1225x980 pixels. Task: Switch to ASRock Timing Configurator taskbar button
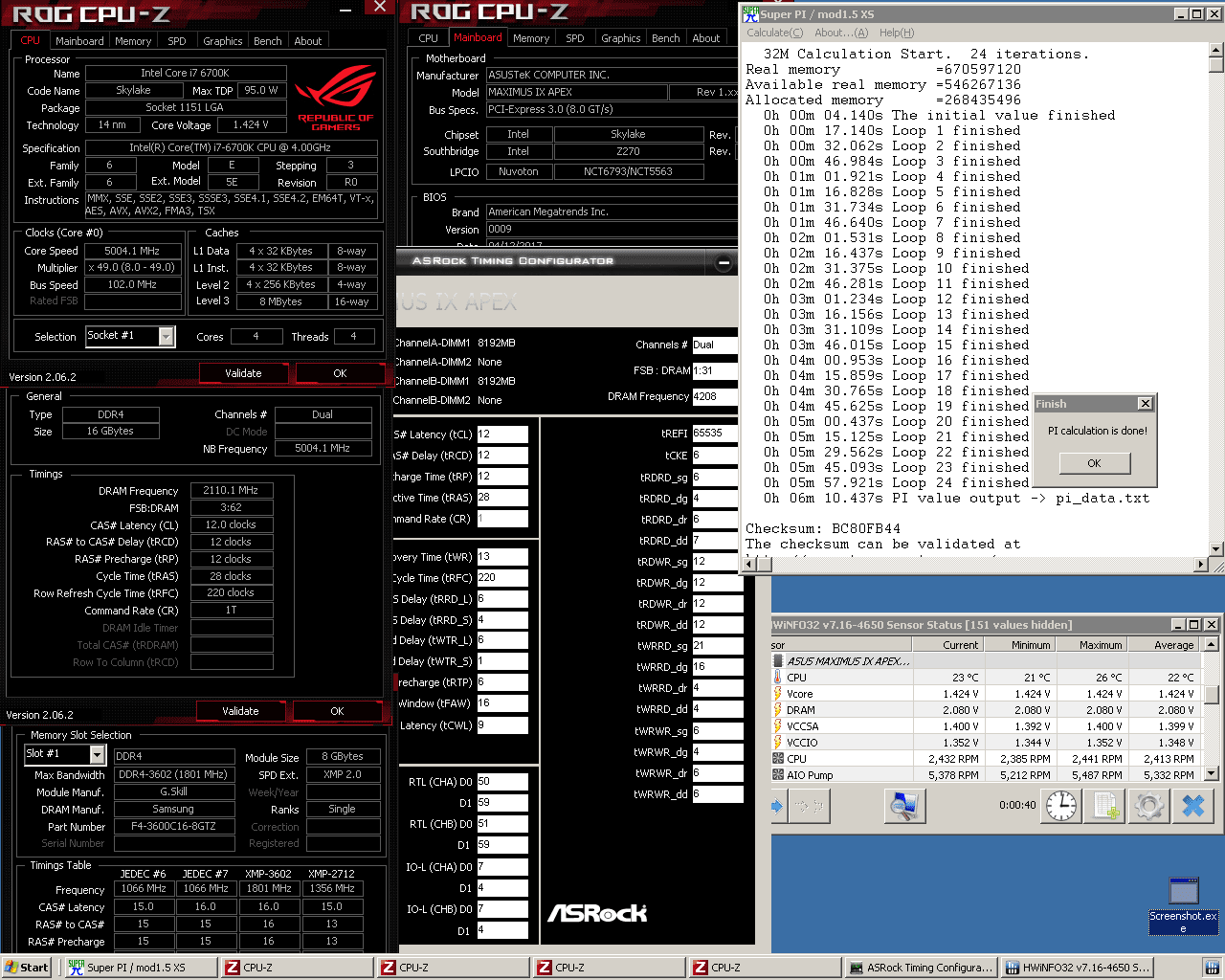point(921,968)
